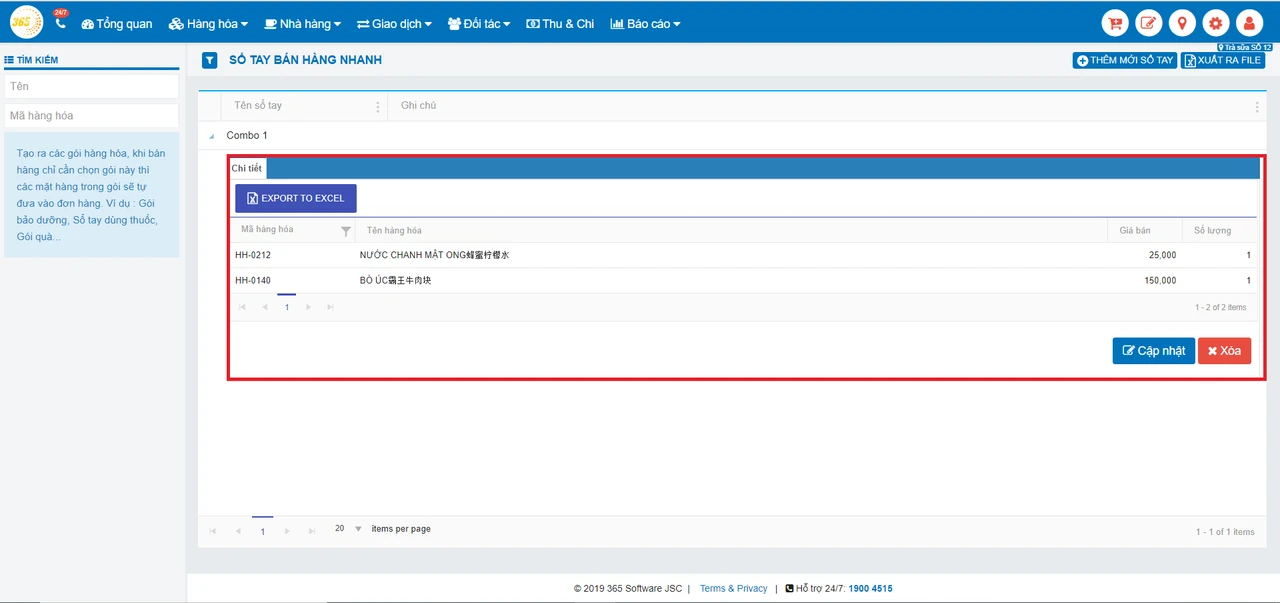Click the hotline number 1900 4515

870,589
